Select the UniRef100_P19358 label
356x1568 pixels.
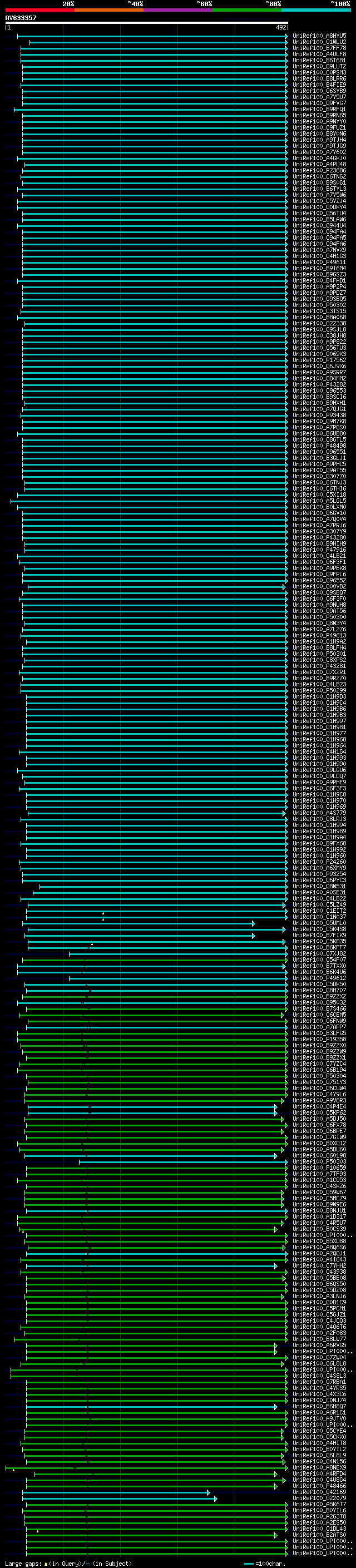click(x=319, y=1039)
